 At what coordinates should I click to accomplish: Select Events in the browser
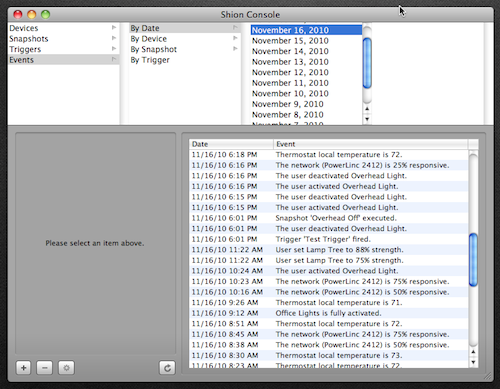pyautogui.click(x=63, y=60)
